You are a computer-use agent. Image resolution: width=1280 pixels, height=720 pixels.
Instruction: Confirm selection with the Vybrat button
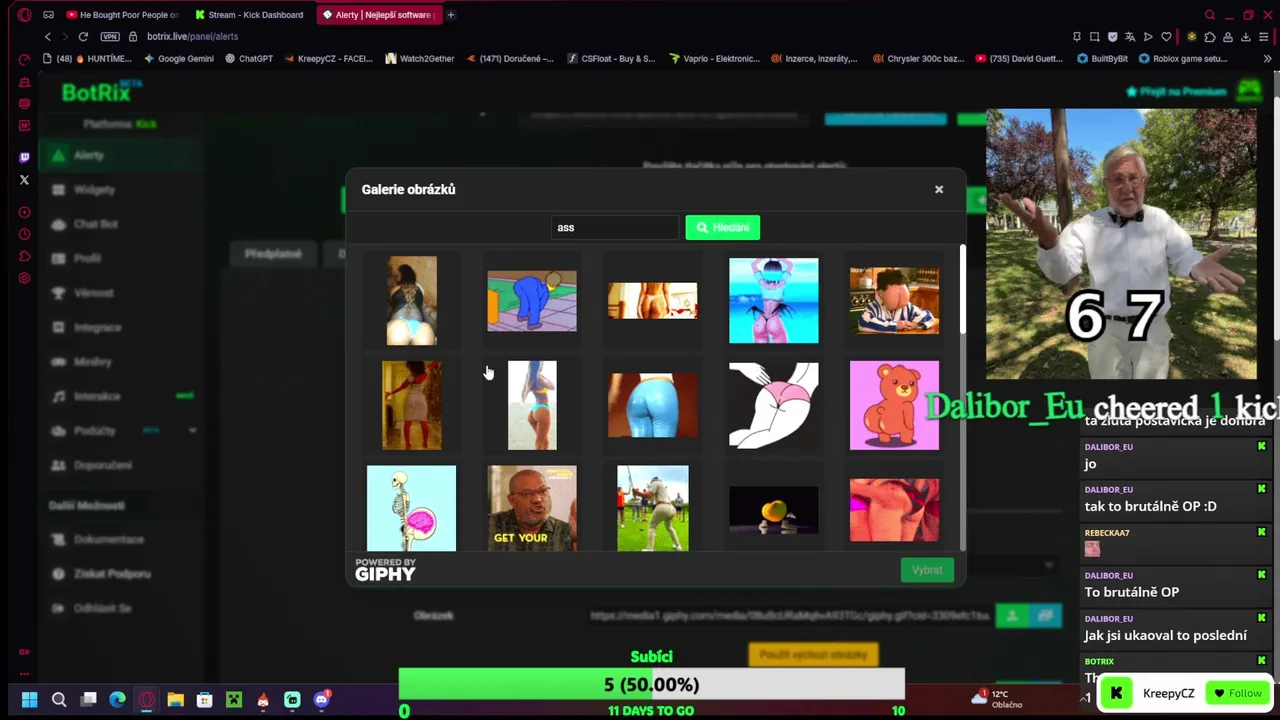[x=927, y=570]
